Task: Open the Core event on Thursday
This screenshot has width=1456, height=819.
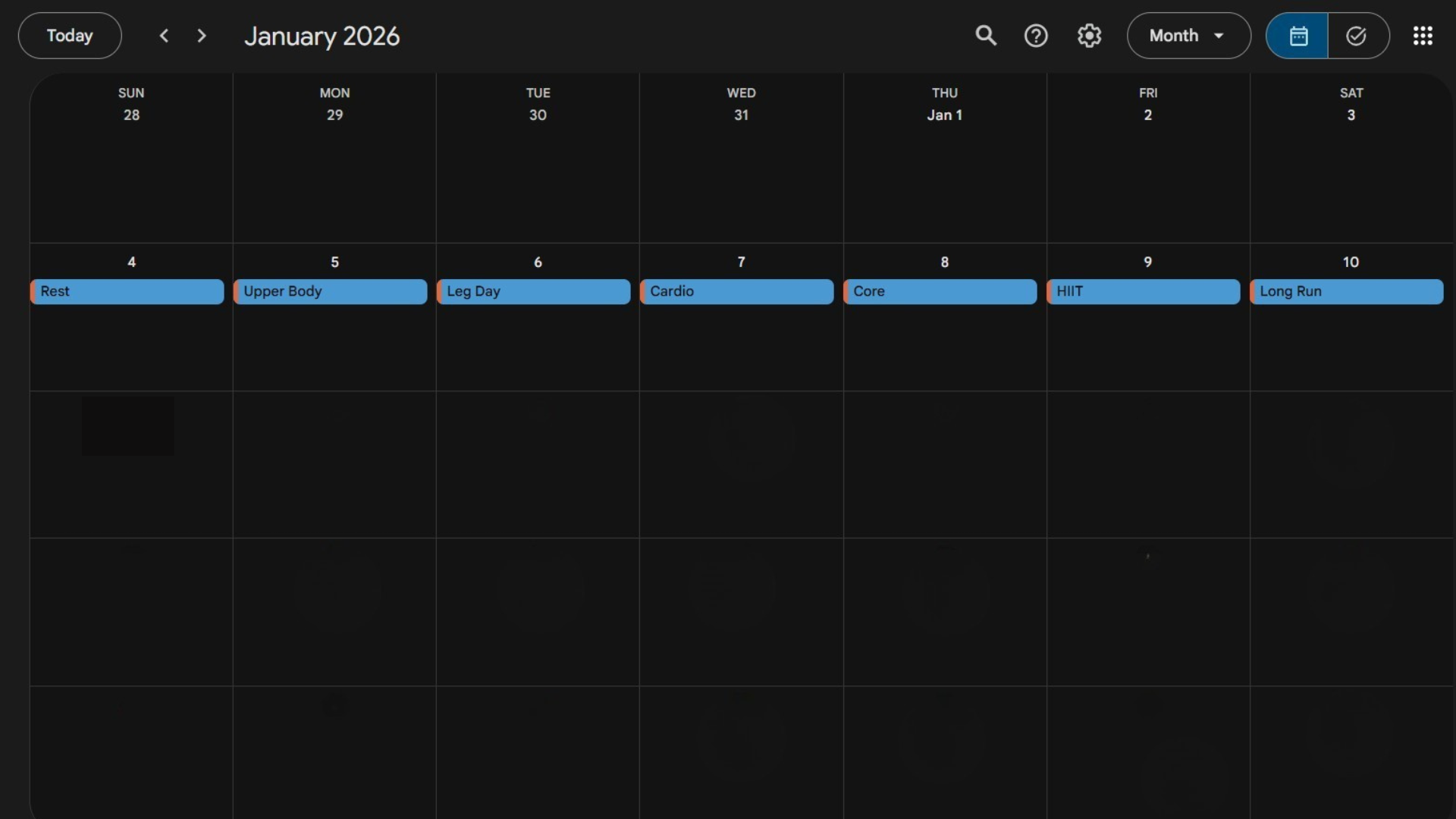Action: tap(940, 292)
